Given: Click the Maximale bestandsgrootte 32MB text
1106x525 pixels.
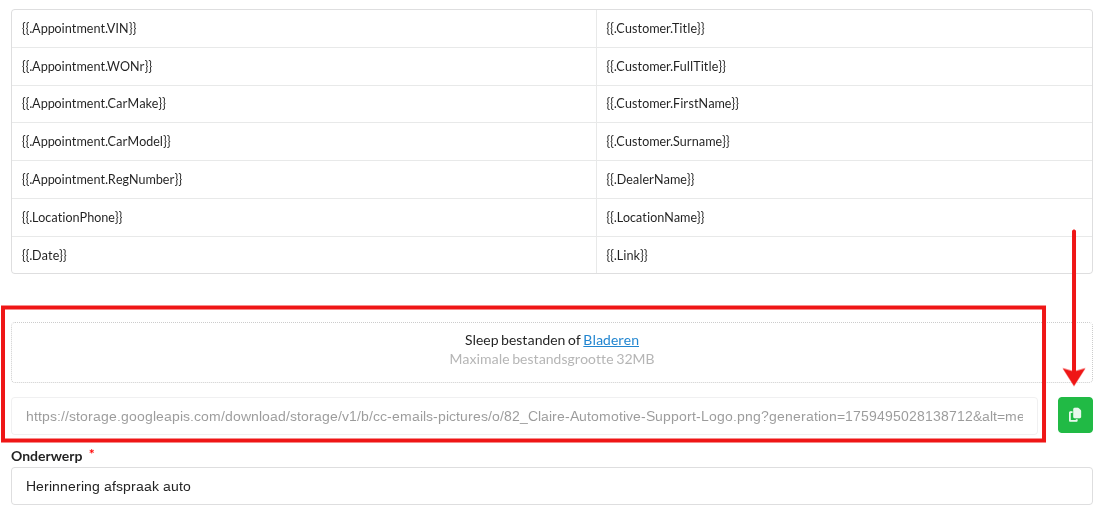Looking at the screenshot, I should click(x=551, y=360).
